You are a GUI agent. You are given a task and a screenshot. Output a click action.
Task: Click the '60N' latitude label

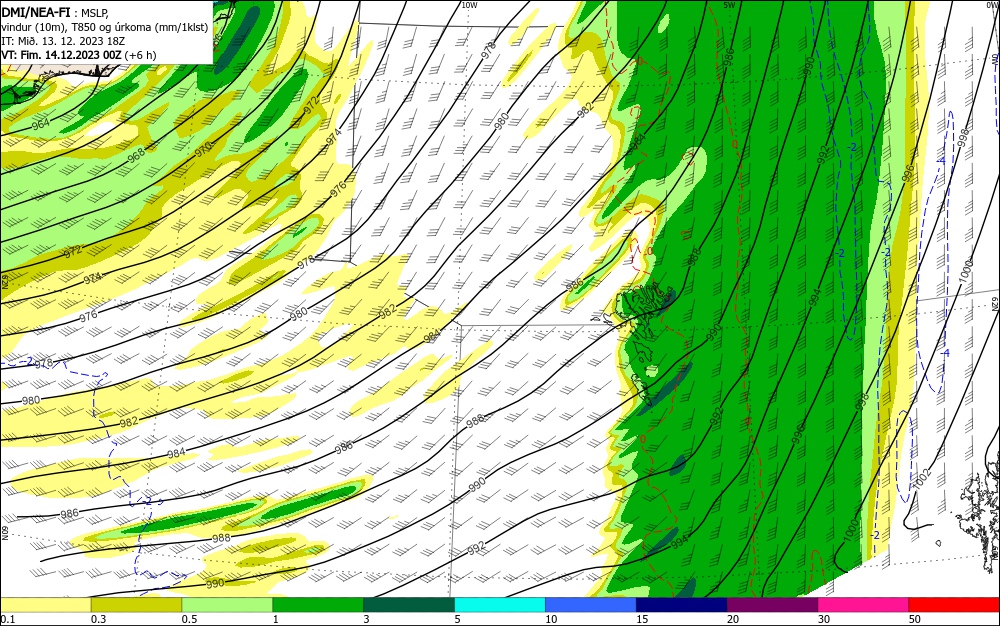5,533
